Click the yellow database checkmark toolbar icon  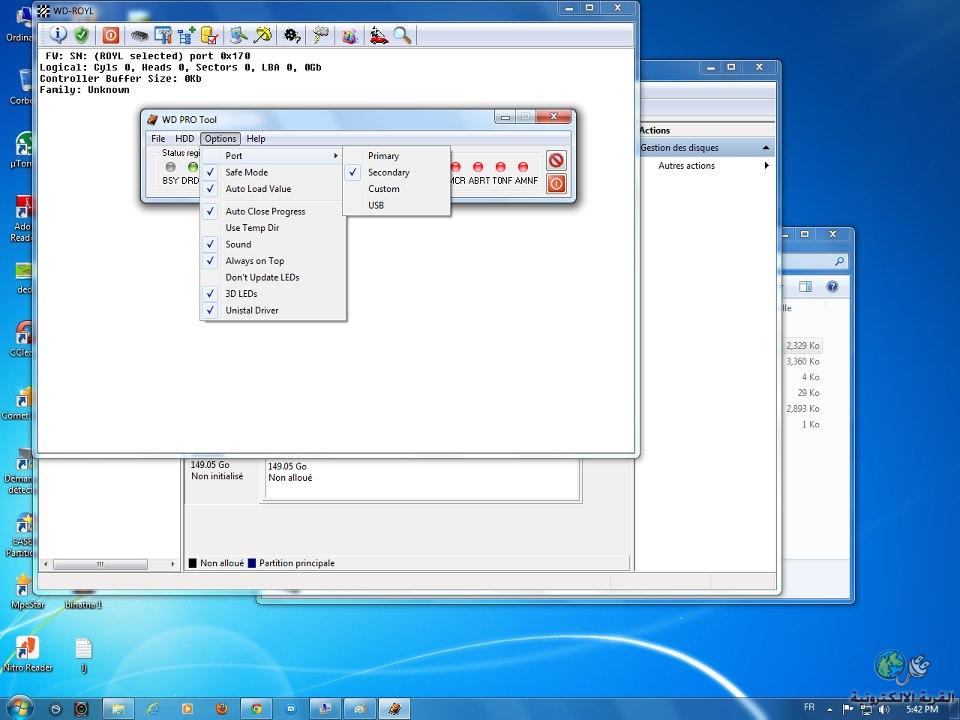(x=209, y=35)
